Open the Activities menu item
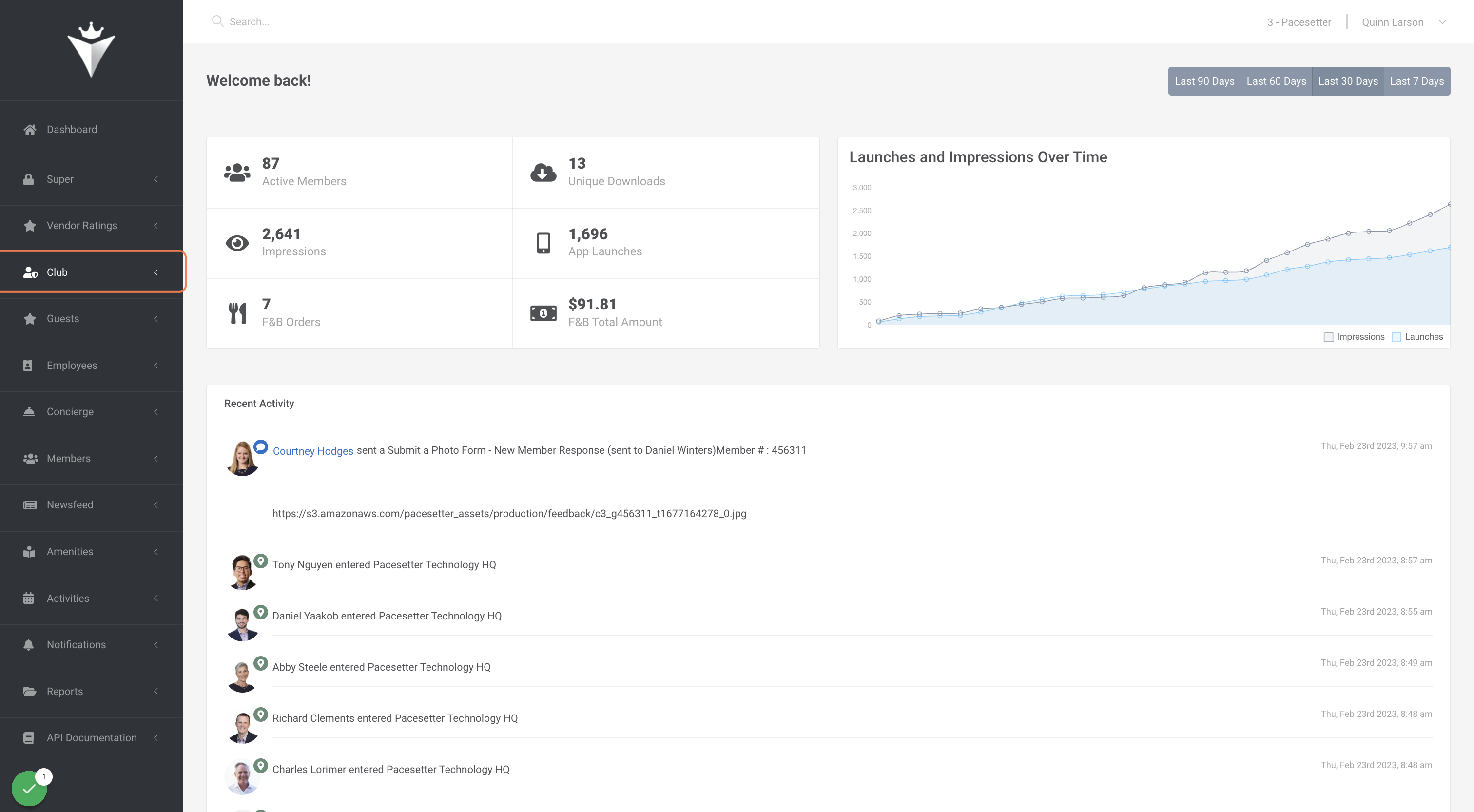This screenshot has width=1474, height=812. point(92,598)
